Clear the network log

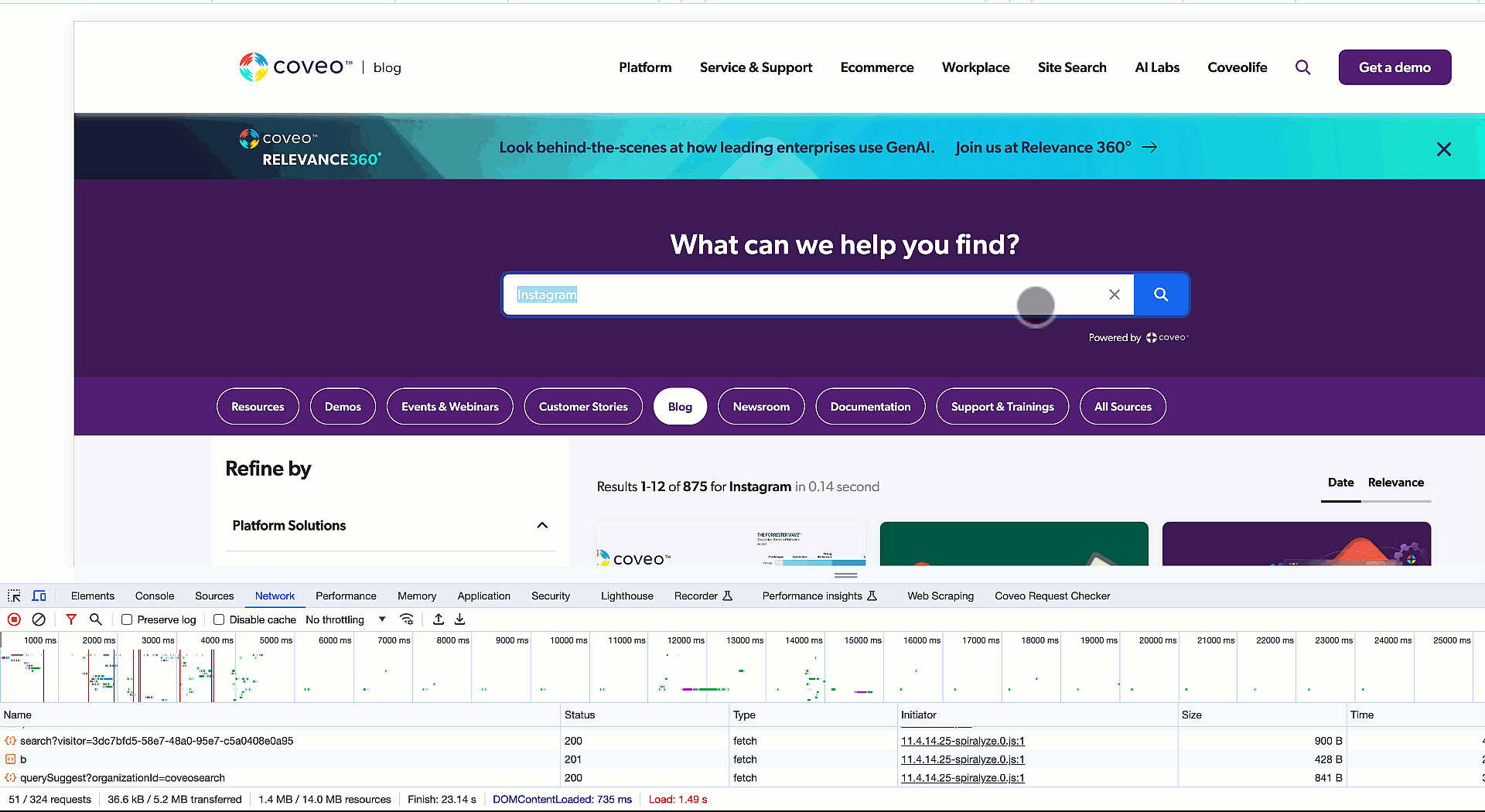[39, 619]
